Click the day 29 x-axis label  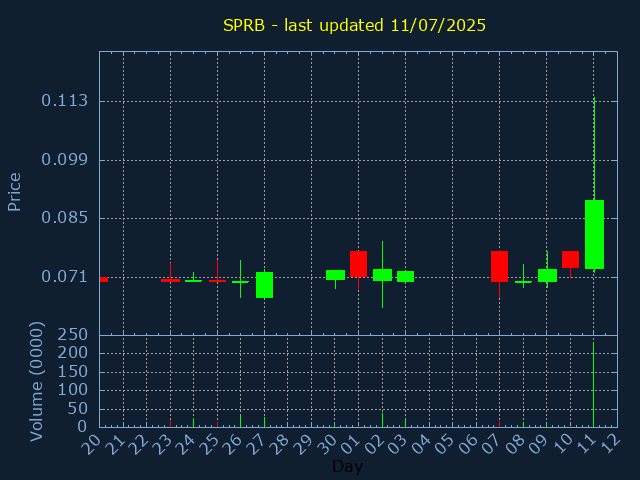pyautogui.click(x=302, y=444)
